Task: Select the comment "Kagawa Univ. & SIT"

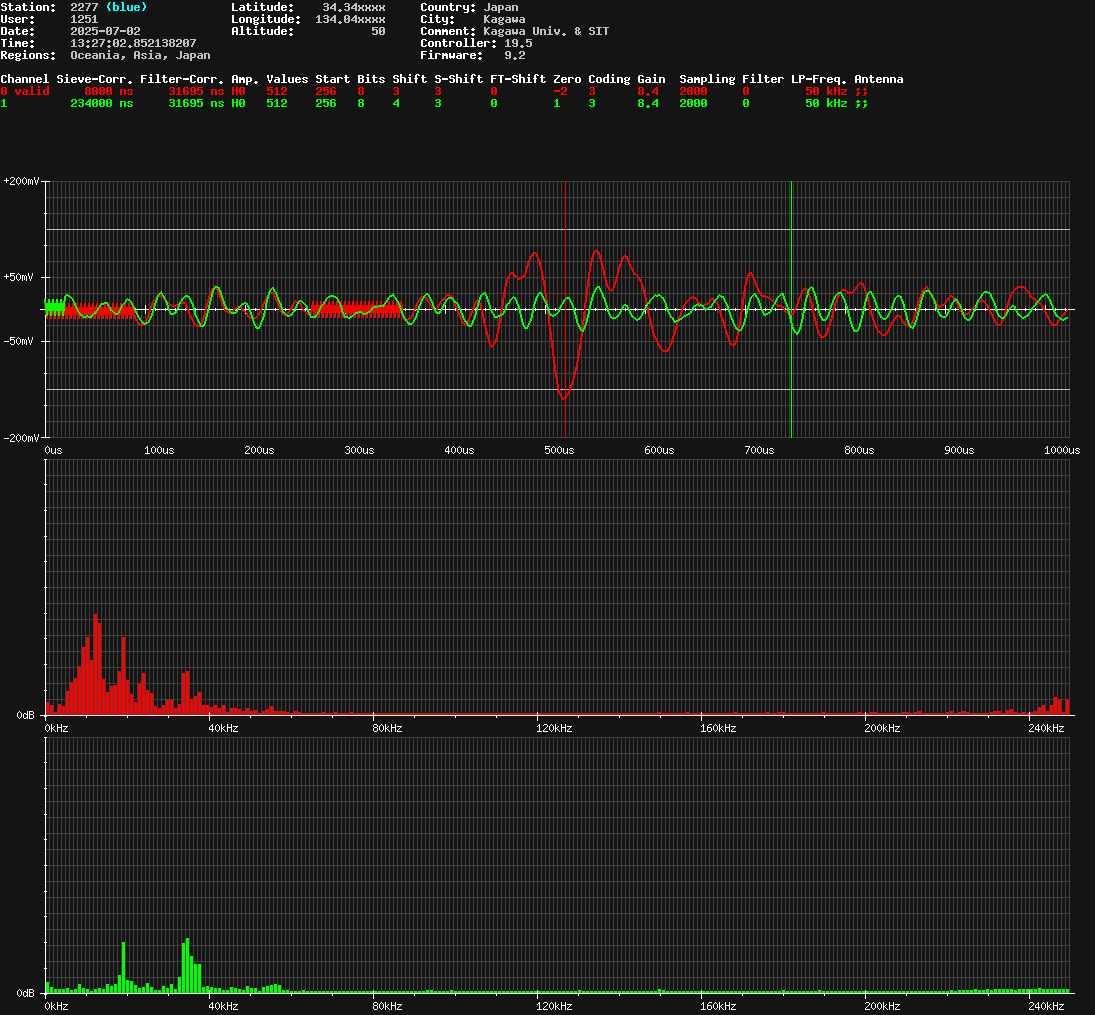Action: pos(546,31)
